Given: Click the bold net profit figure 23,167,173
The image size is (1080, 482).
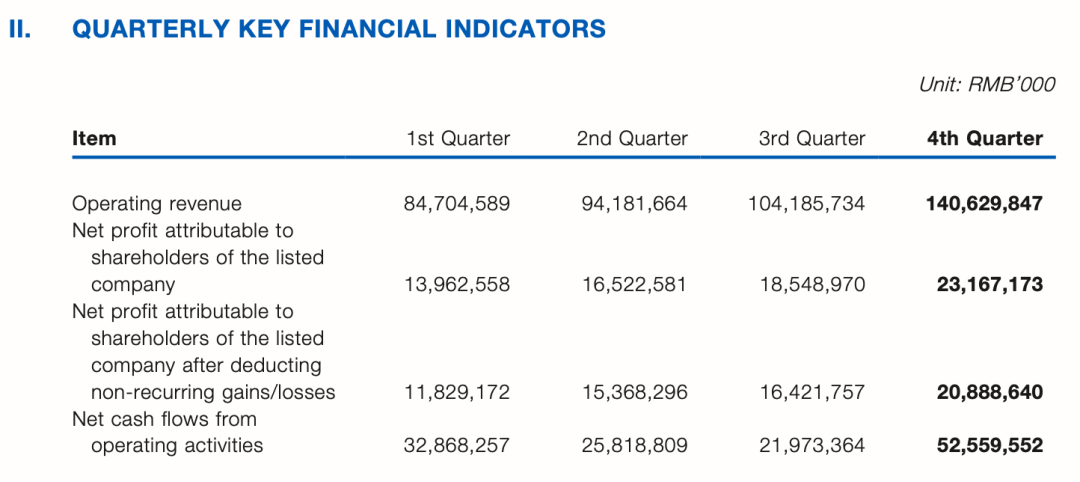Looking at the screenshot, I should [989, 285].
